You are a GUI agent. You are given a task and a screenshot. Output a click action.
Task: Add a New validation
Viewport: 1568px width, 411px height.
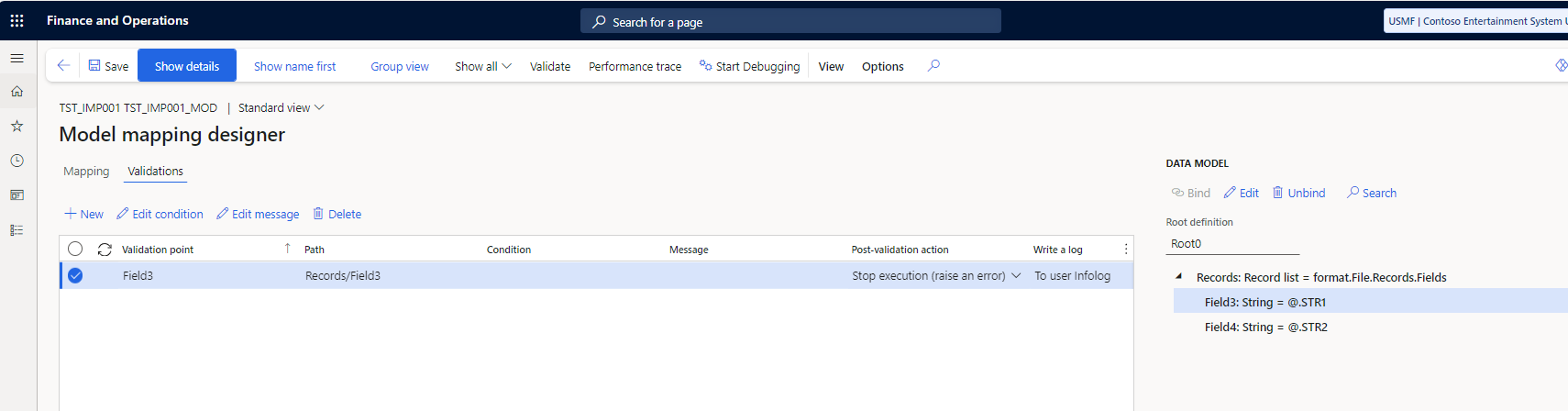(x=83, y=214)
